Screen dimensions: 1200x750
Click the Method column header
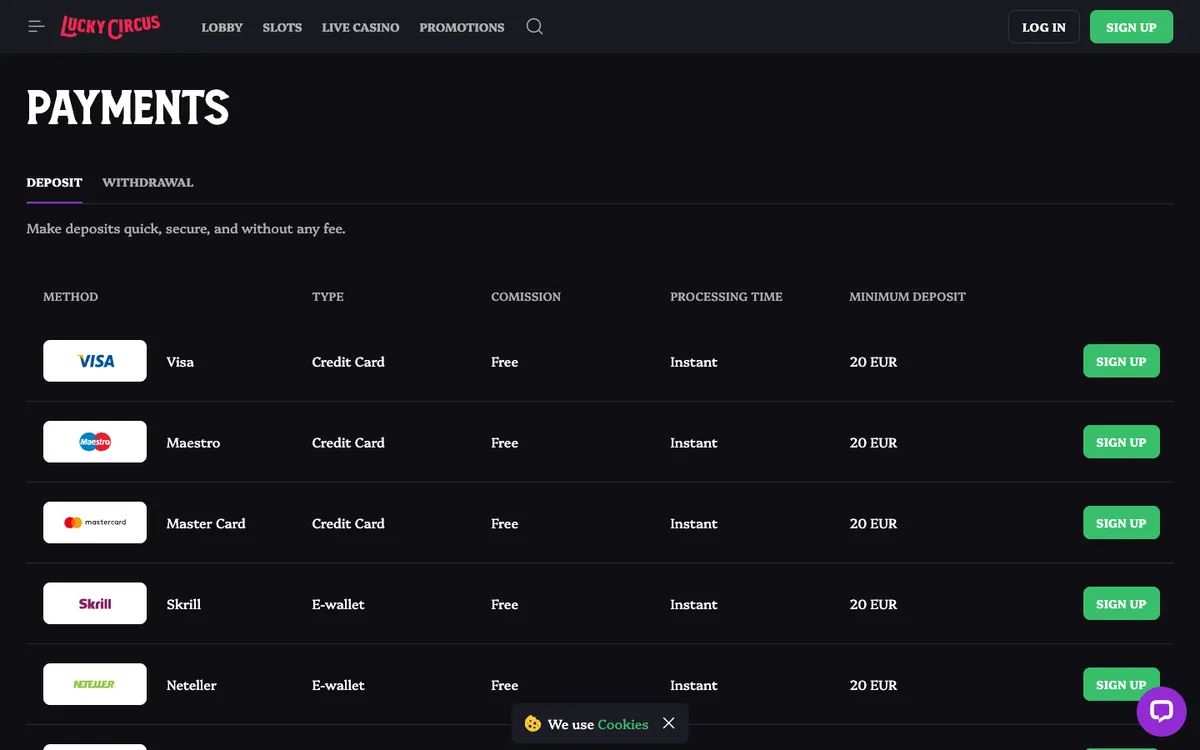(x=71, y=297)
